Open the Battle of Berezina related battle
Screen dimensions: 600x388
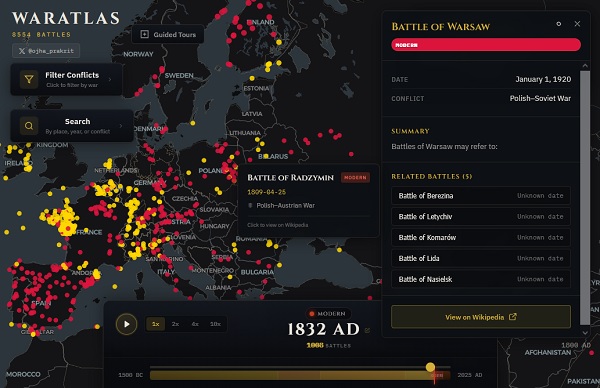[481, 196]
